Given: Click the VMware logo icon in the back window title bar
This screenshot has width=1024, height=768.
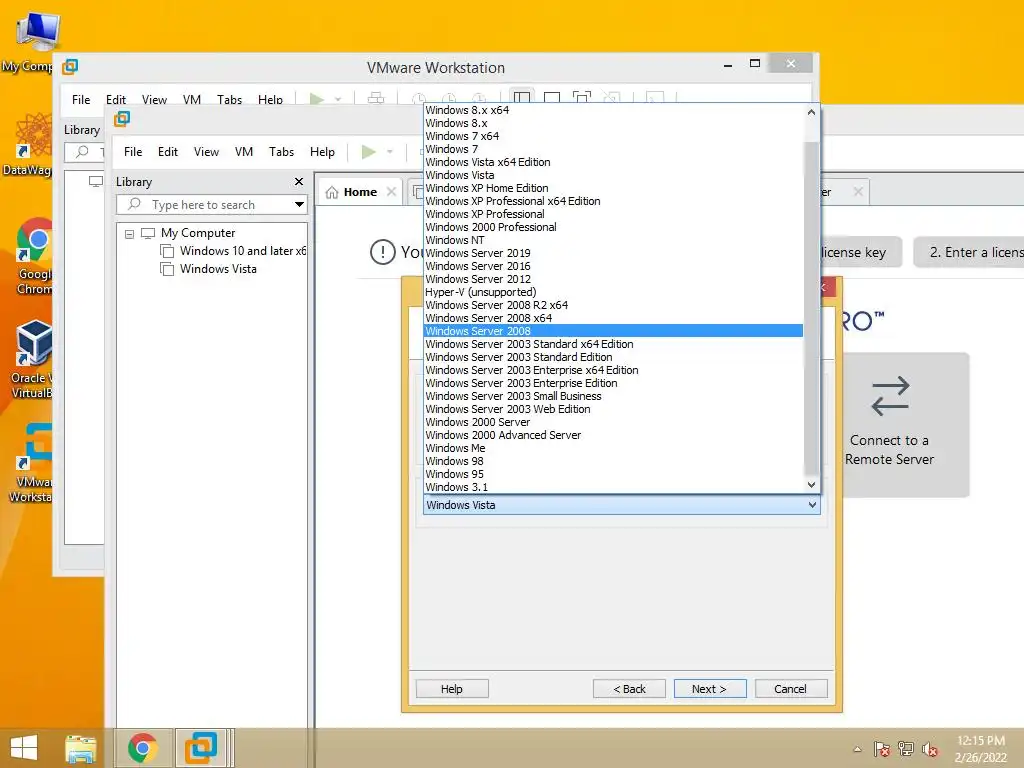Looking at the screenshot, I should pos(70,67).
